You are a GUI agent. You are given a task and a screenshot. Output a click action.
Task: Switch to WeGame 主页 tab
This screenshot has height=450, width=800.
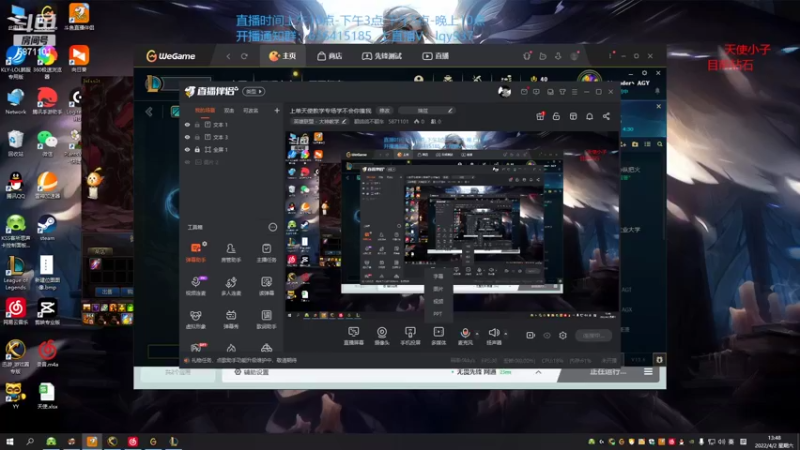pyautogui.click(x=283, y=56)
